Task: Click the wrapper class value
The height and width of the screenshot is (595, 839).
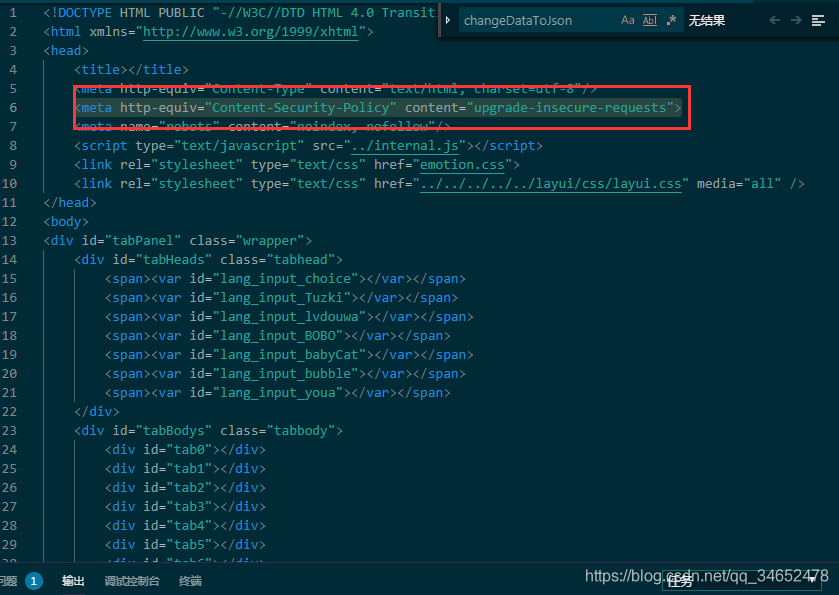Action: [x=270, y=240]
